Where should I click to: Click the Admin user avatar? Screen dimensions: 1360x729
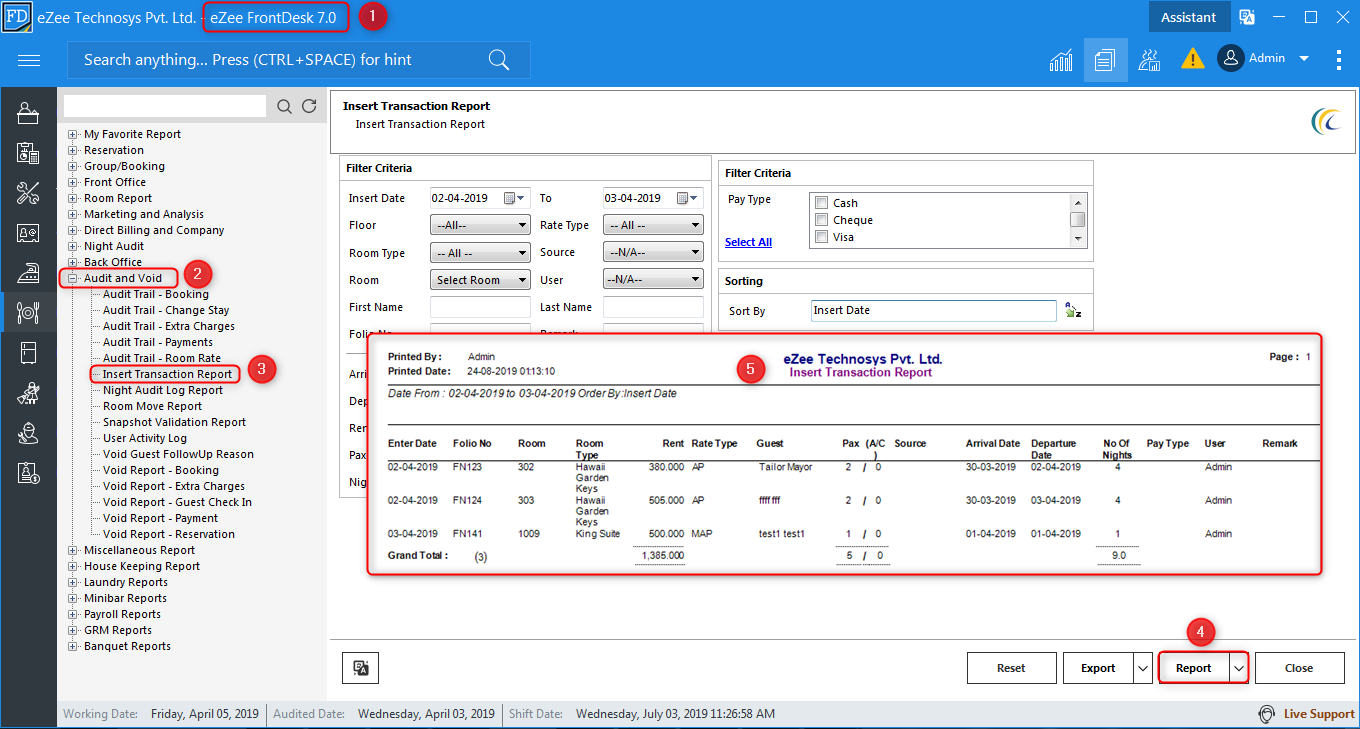pyautogui.click(x=1230, y=58)
